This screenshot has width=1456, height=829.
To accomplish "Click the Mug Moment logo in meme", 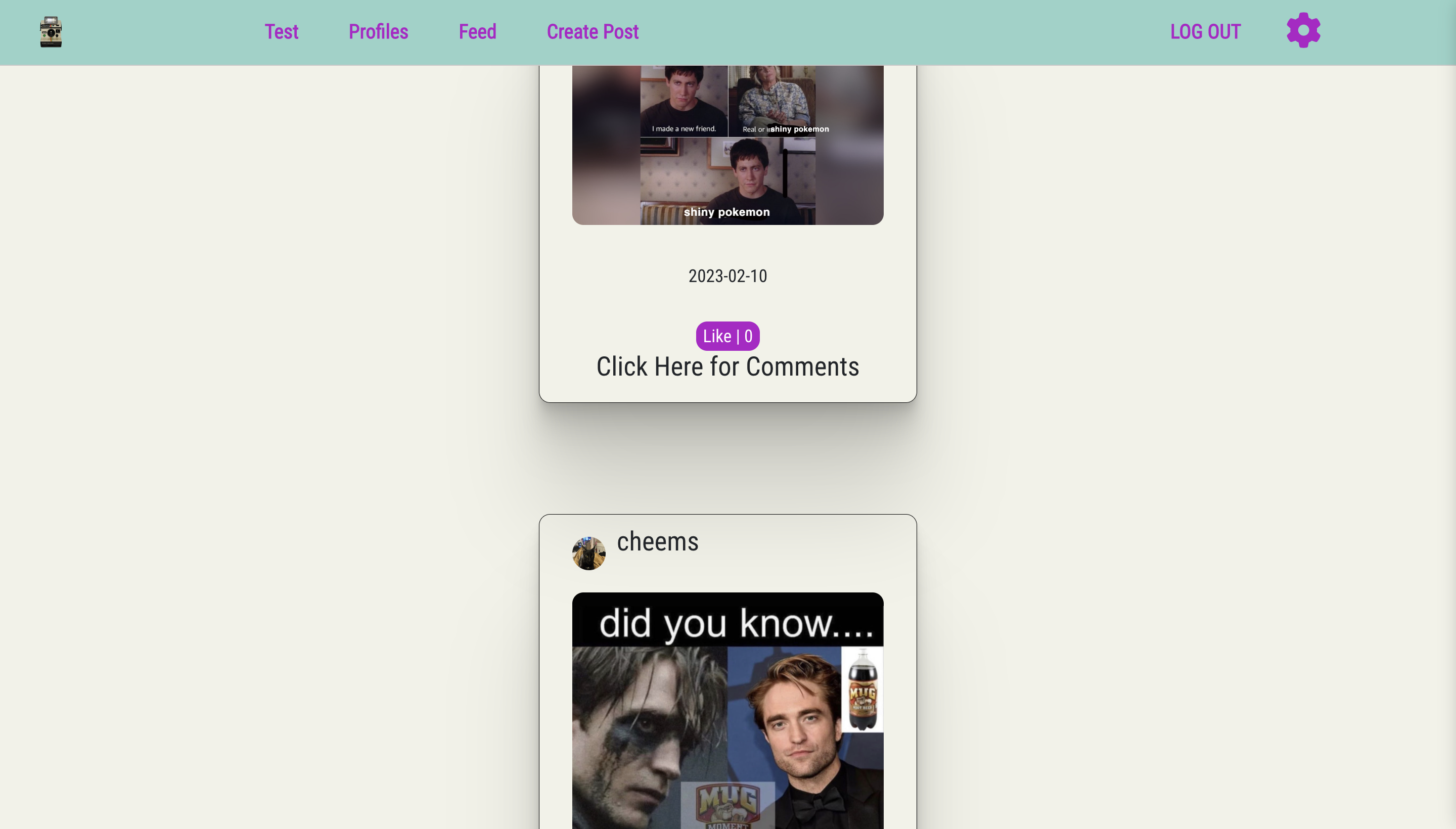I will click(x=727, y=805).
